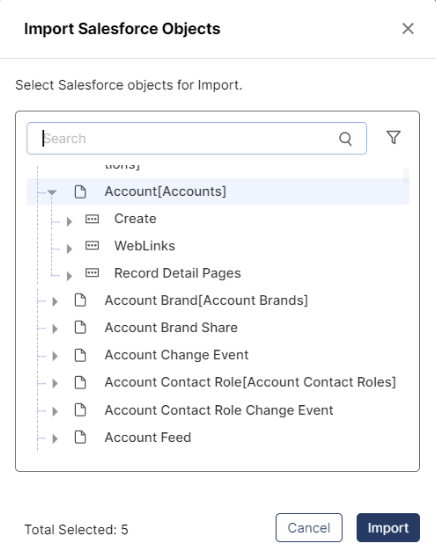The image size is (436, 555).
Task: Select the Create tree item
Action: 135,219
